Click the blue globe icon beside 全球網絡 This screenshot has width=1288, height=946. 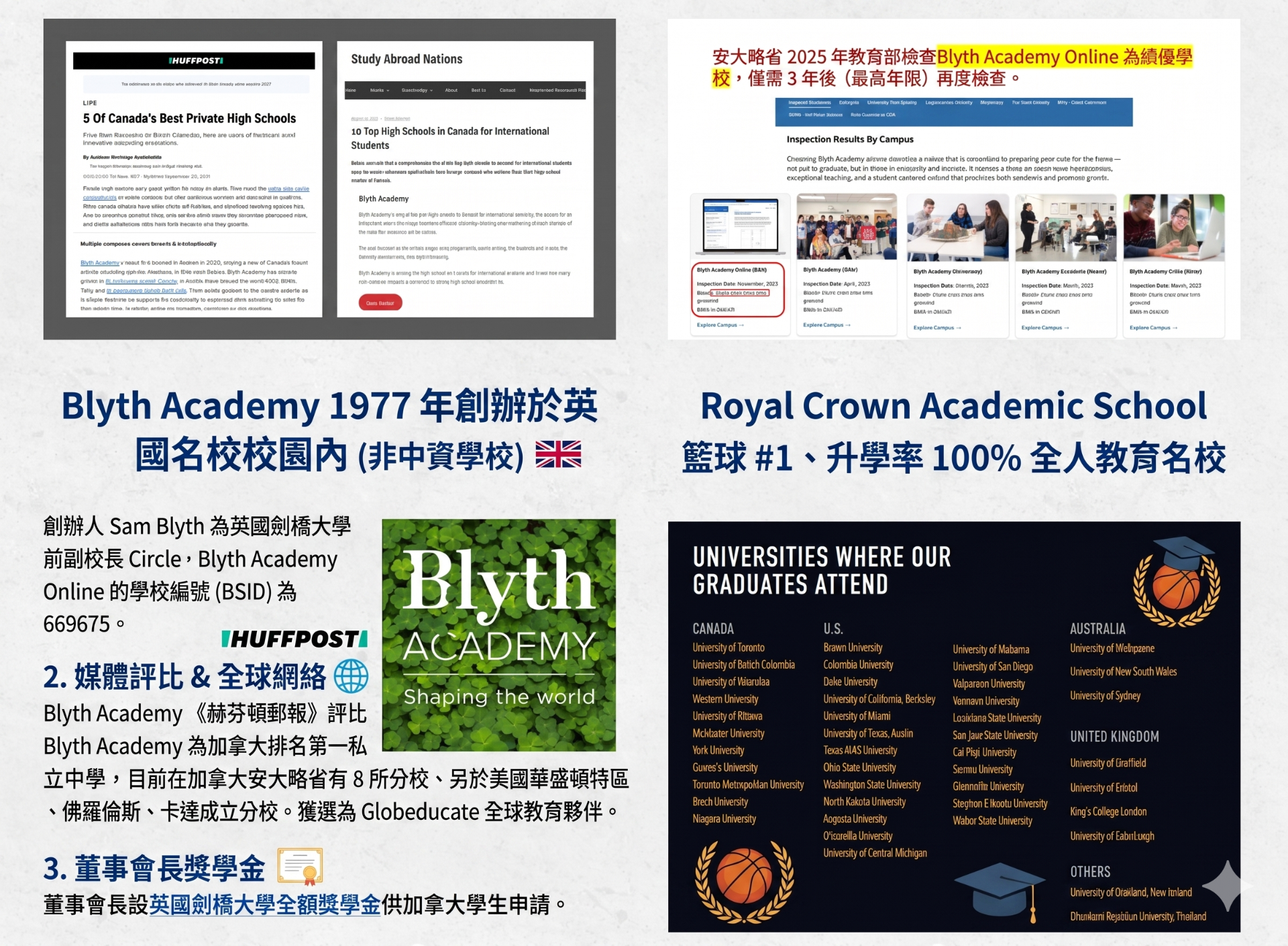(351, 676)
